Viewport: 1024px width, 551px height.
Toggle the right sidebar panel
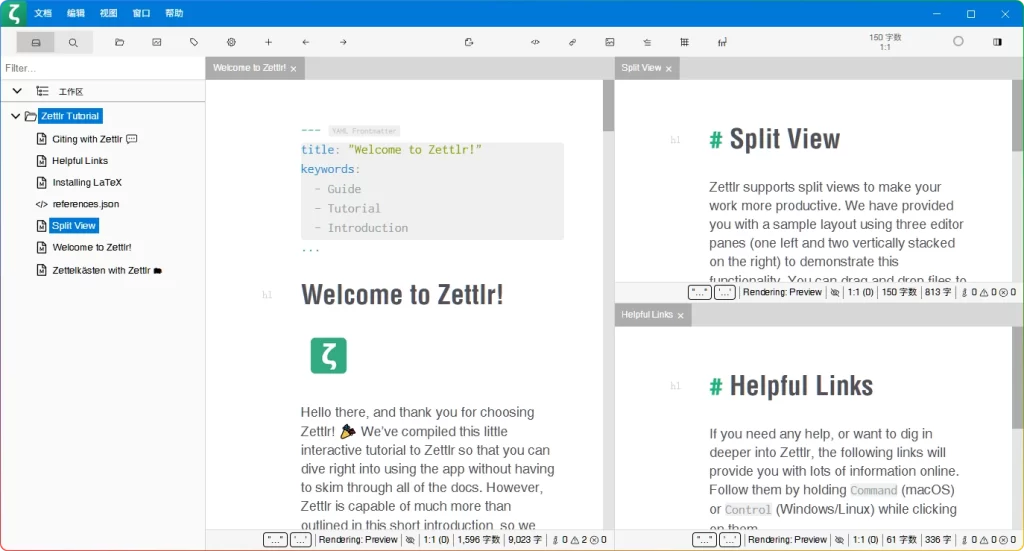click(x=997, y=42)
